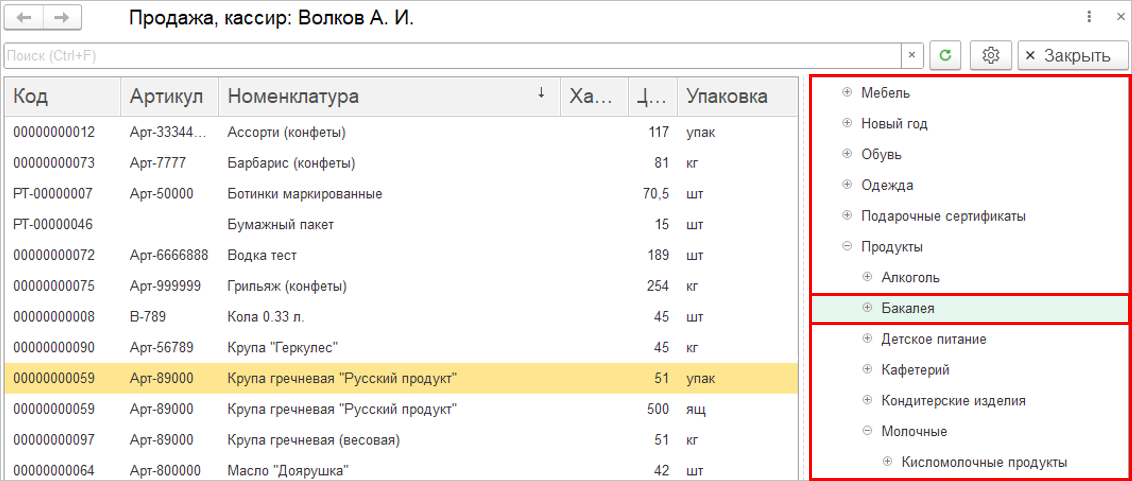Select Кондитерские изделия in the tree
The height and width of the screenshot is (481, 1132).
tap(953, 400)
